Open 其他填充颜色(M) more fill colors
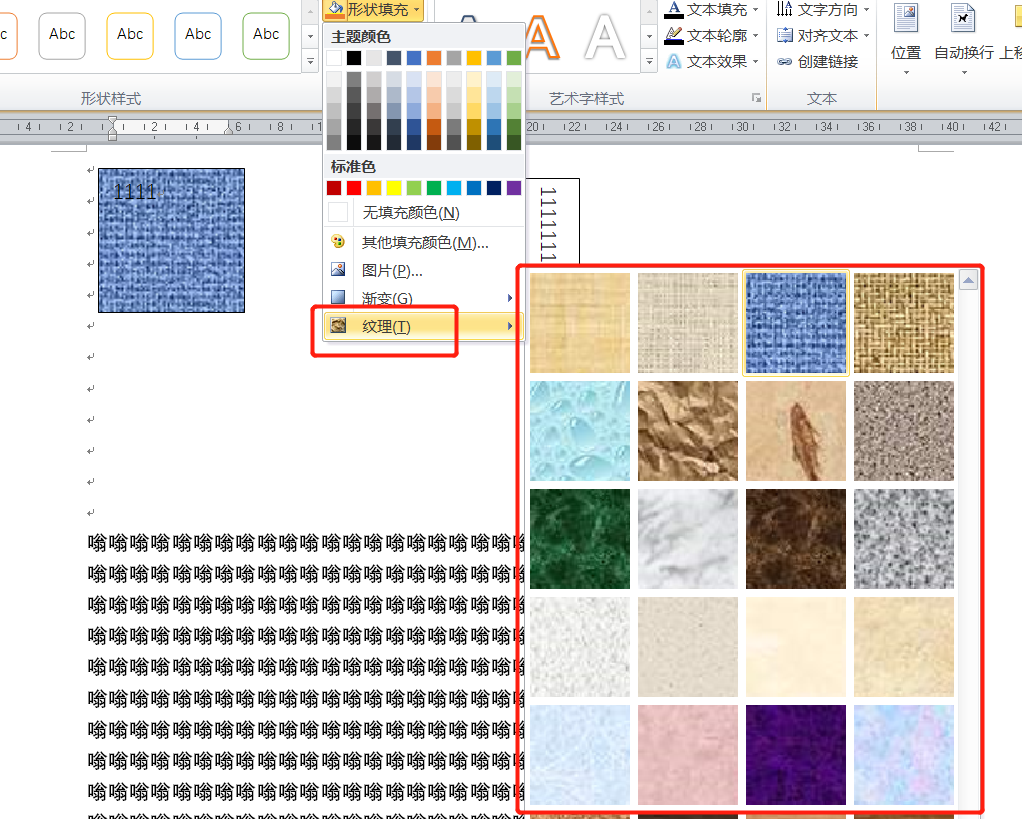Viewport: 1022px width, 819px height. 424,243
